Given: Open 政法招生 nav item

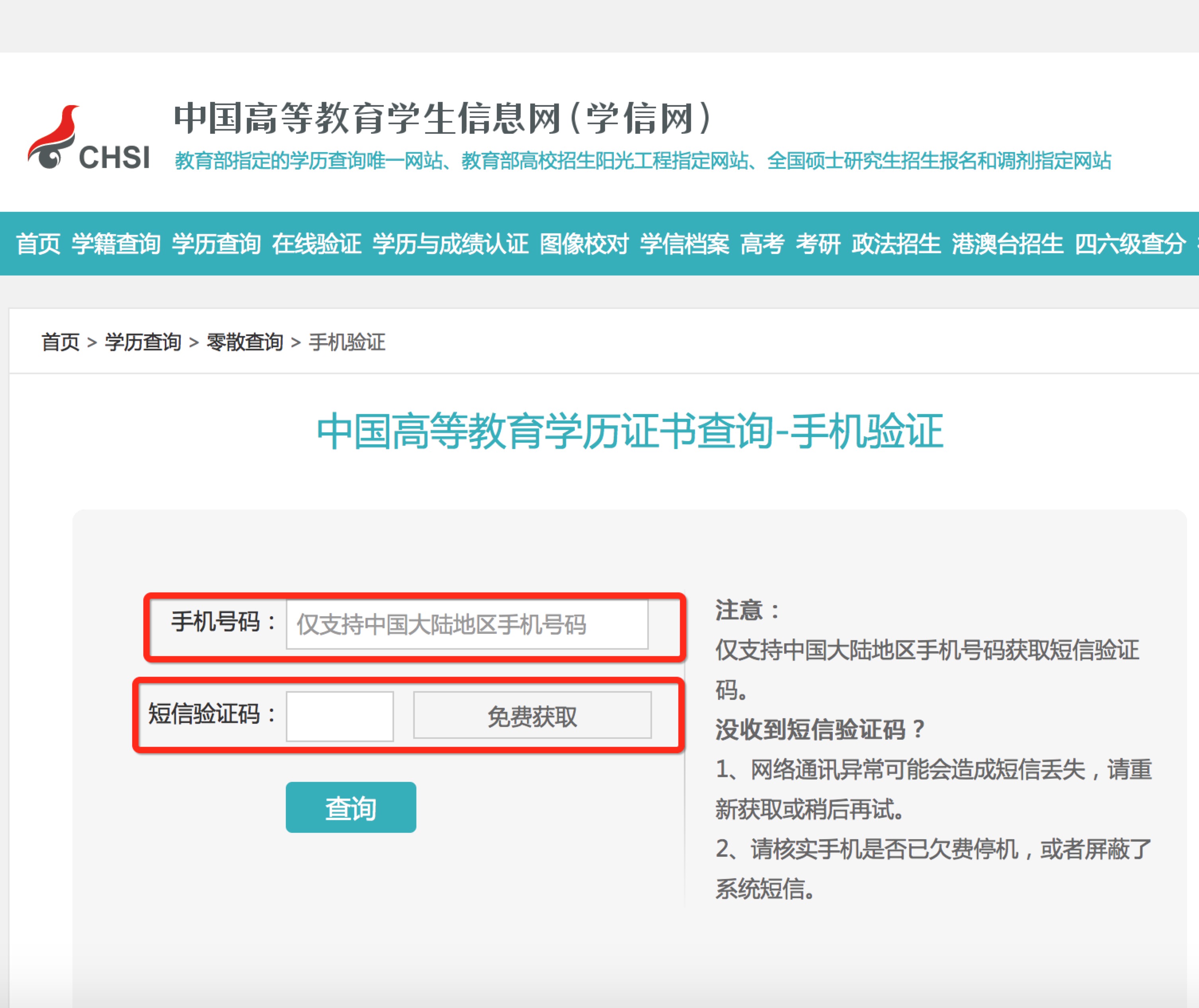Looking at the screenshot, I should (x=896, y=244).
